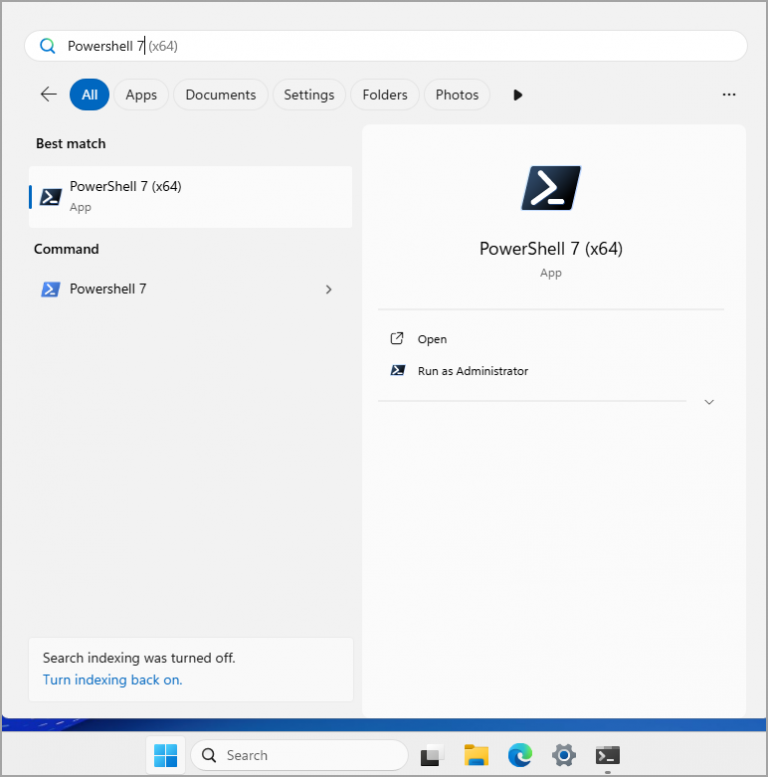The image size is (768, 777).
Task: Launch Microsoft Edge from the taskbar
Action: (x=520, y=755)
